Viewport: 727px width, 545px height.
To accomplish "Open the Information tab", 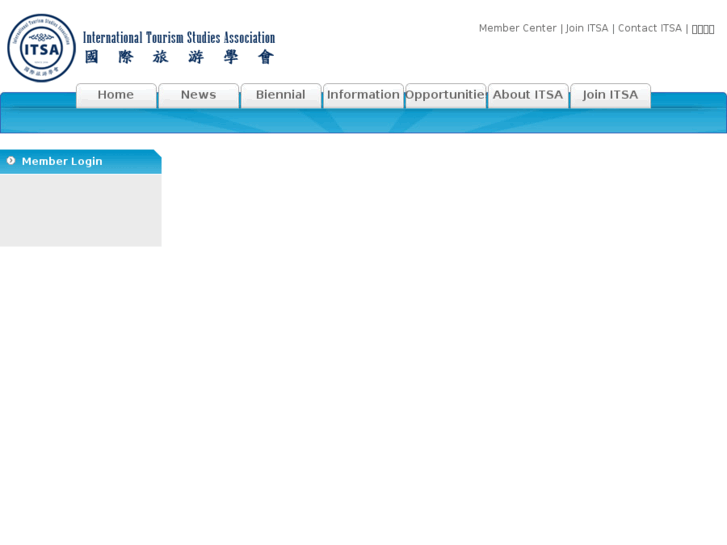I will pos(363,96).
